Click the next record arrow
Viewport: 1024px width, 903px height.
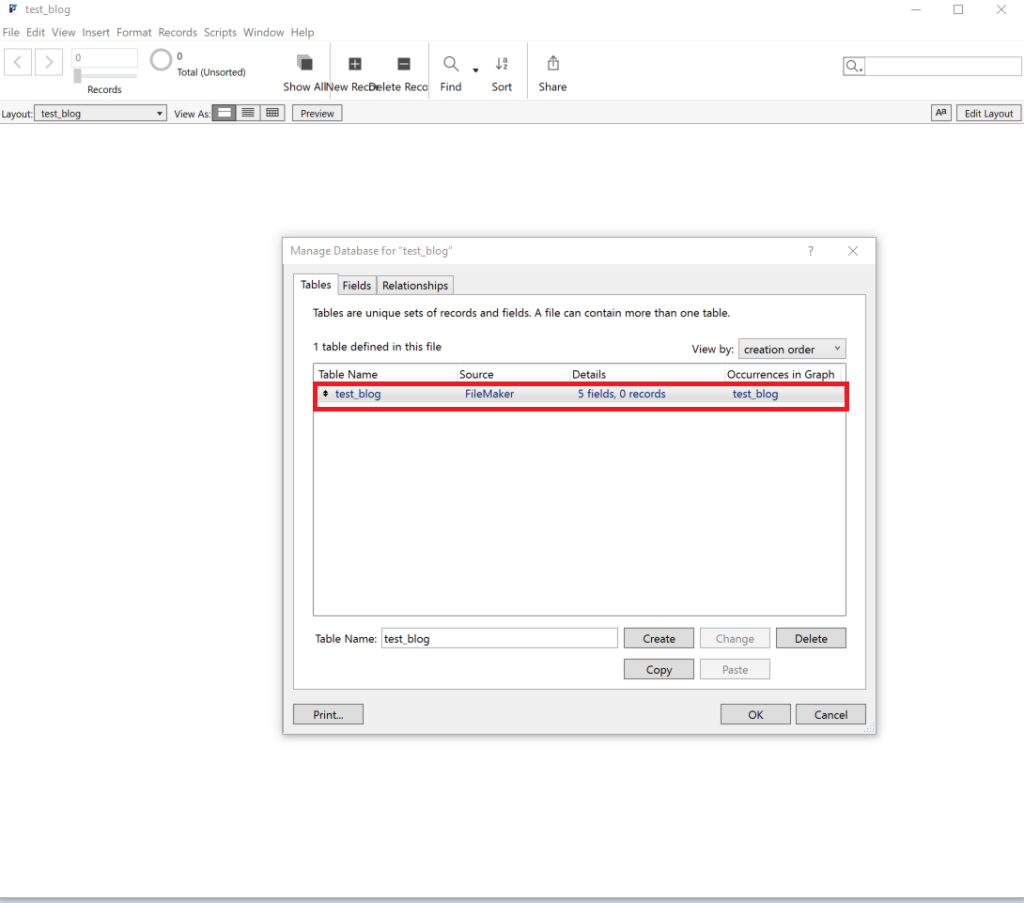point(48,62)
